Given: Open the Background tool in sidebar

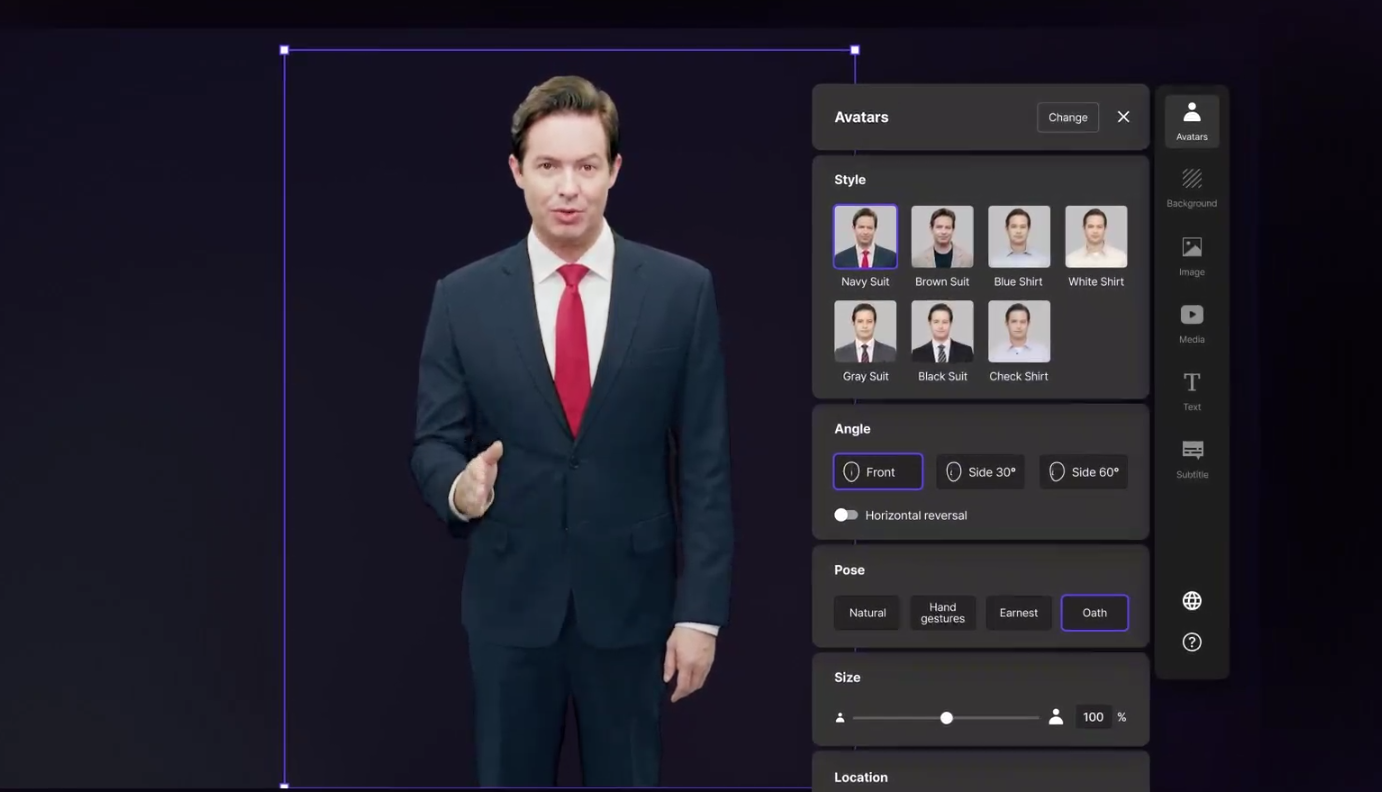Looking at the screenshot, I should coord(1191,187).
